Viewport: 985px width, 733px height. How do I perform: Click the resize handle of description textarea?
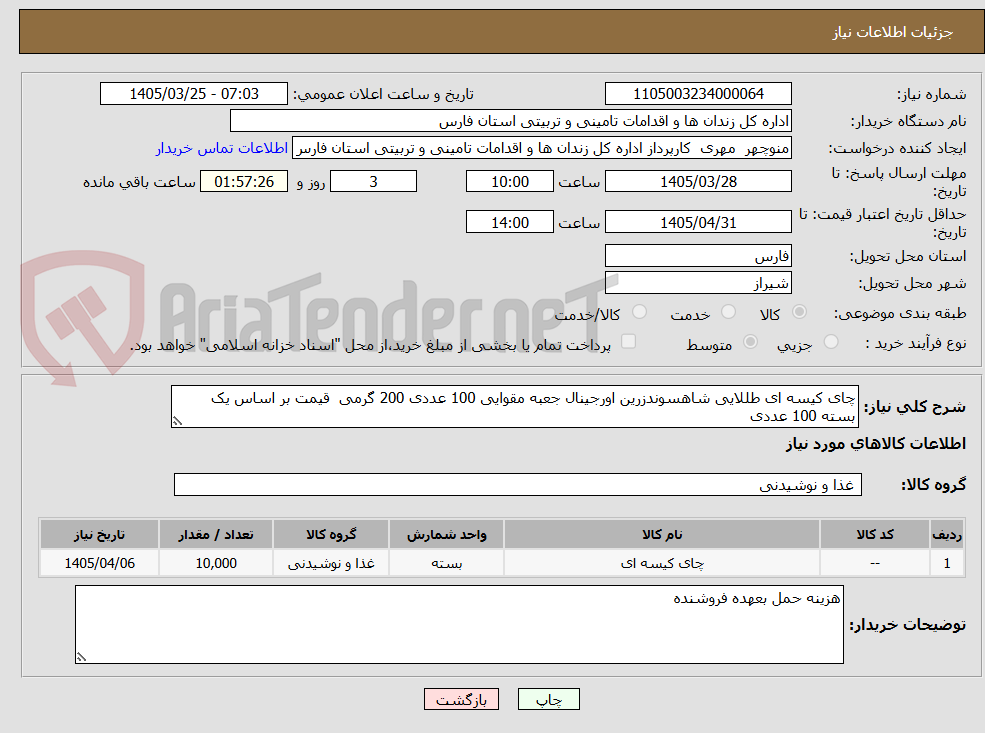pos(177,421)
